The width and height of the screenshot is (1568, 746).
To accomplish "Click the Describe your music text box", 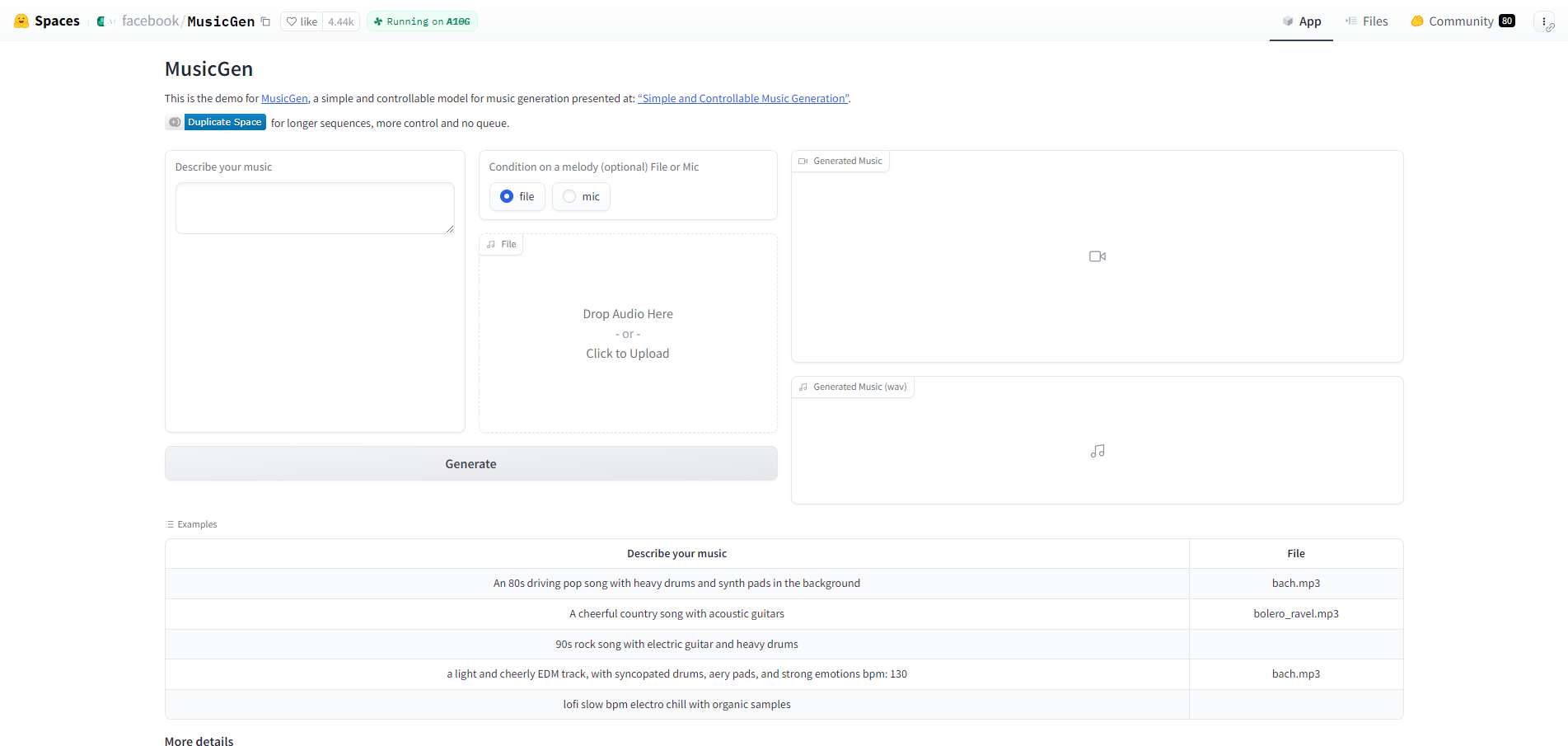I will [x=315, y=208].
